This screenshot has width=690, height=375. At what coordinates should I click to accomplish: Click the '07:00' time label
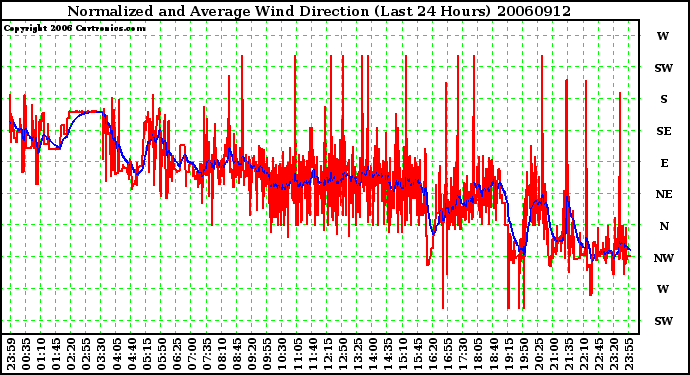coord(192,354)
